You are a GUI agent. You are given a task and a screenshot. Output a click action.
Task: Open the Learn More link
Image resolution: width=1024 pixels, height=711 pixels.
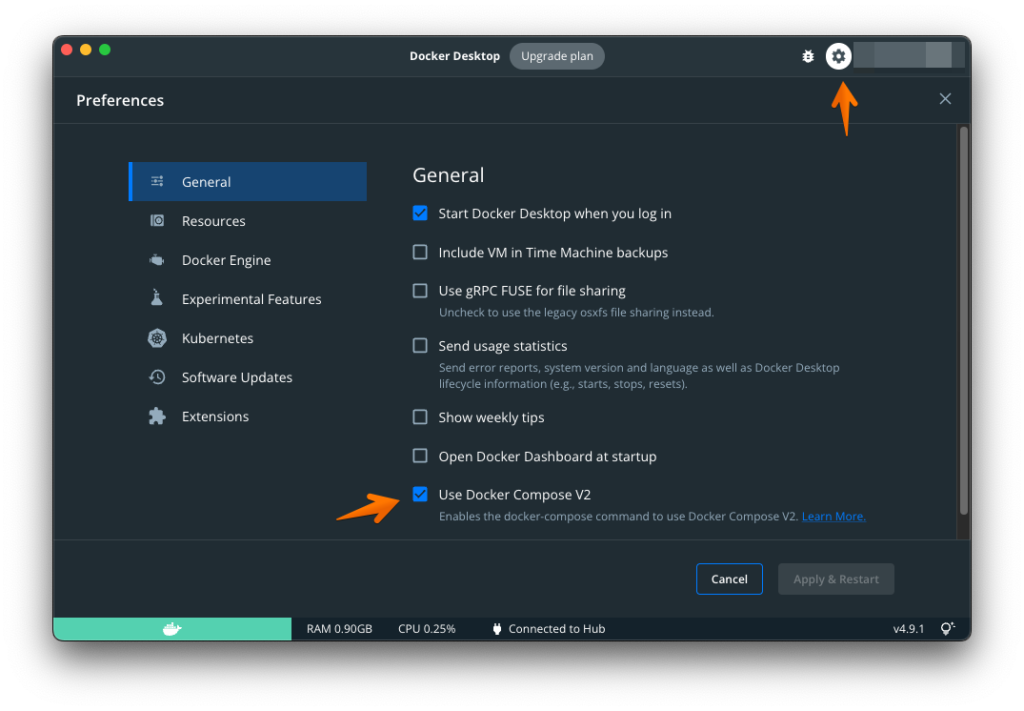pos(833,517)
